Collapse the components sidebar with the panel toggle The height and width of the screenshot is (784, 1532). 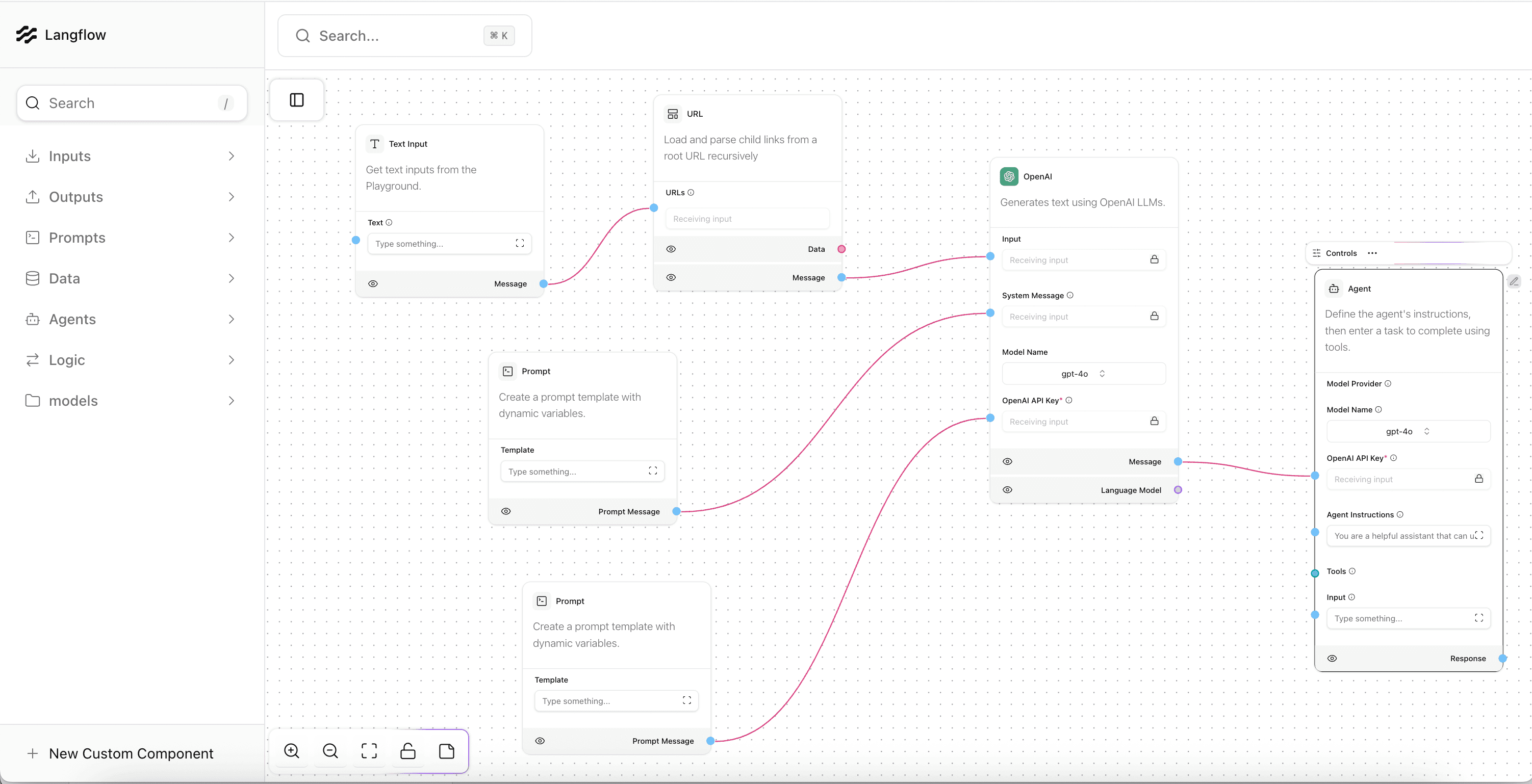pyautogui.click(x=296, y=100)
